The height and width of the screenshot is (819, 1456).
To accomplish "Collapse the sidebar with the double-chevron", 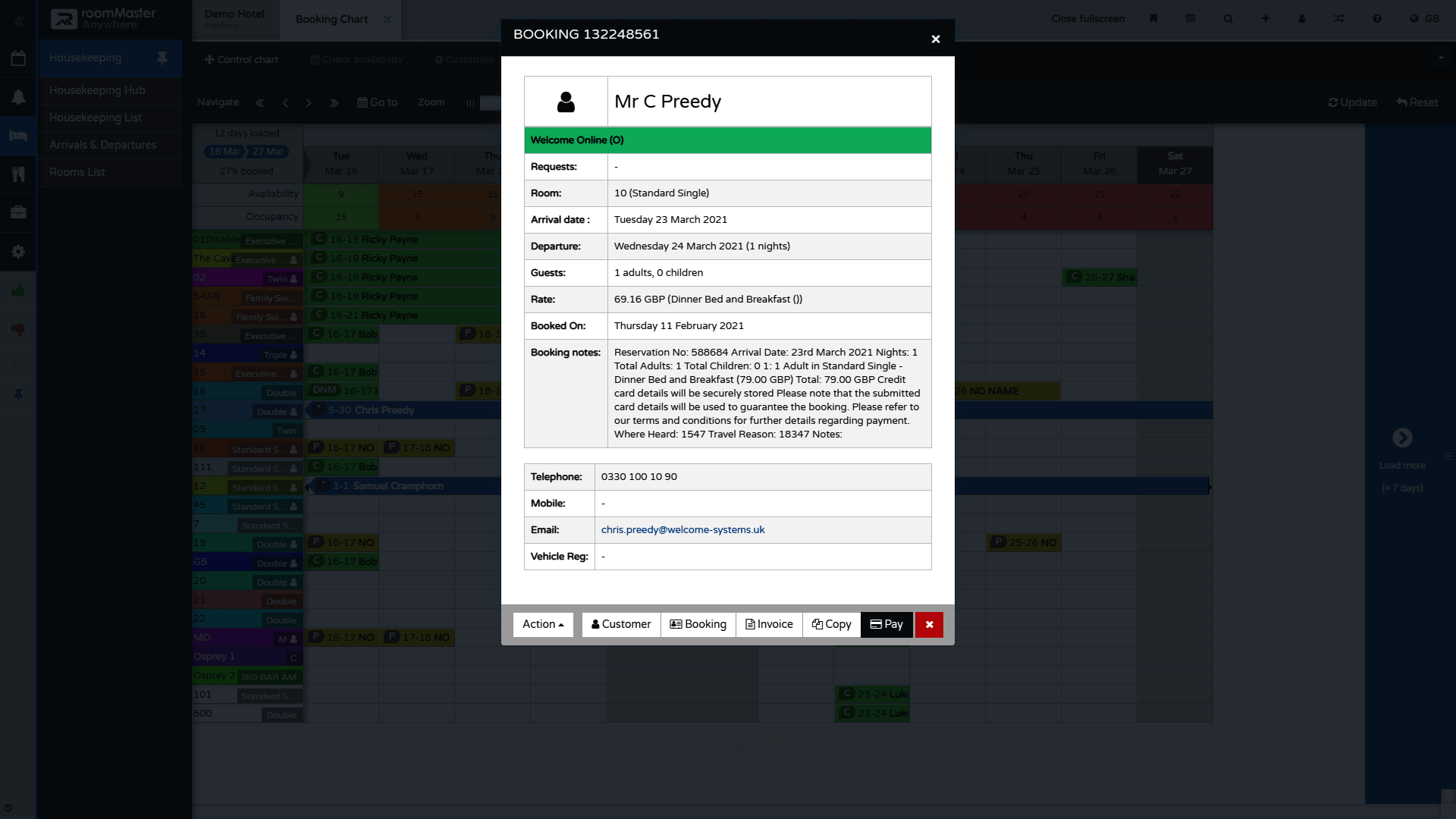I will tap(19, 21).
